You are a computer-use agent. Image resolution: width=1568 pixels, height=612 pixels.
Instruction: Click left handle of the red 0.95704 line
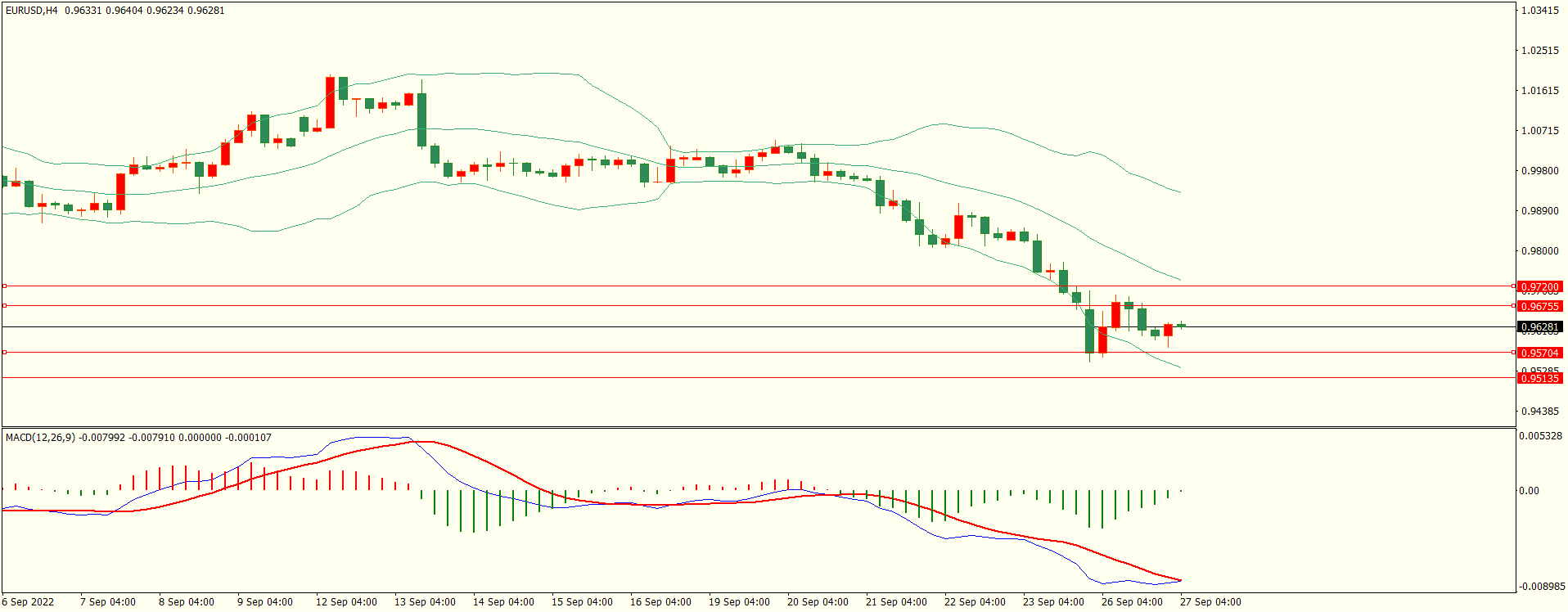click(x=4, y=353)
